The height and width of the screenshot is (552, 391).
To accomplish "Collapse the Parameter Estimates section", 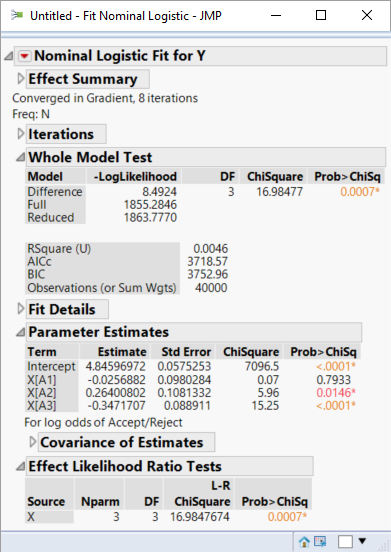I will pos(21,332).
